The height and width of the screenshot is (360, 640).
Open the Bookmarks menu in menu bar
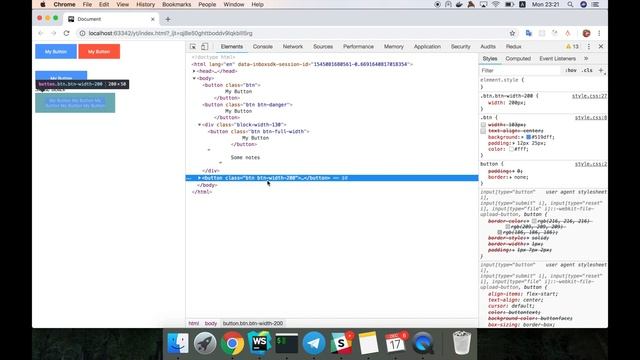point(176,4)
